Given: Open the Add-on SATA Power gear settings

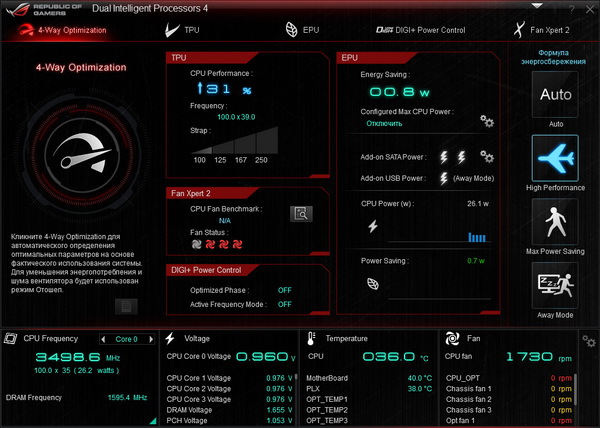Looking at the screenshot, I should pos(487,156).
